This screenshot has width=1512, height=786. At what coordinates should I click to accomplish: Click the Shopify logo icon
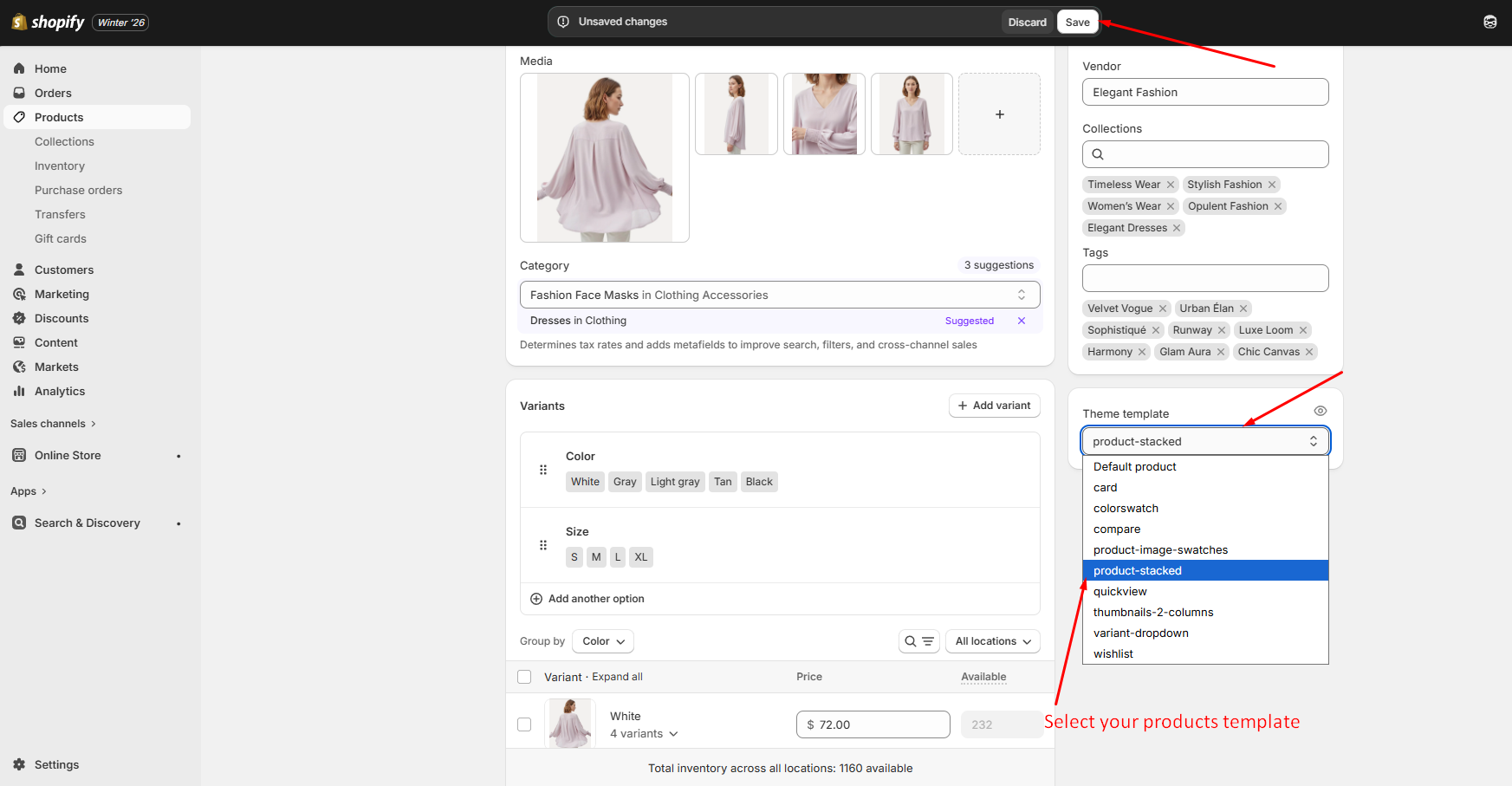pos(19,22)
